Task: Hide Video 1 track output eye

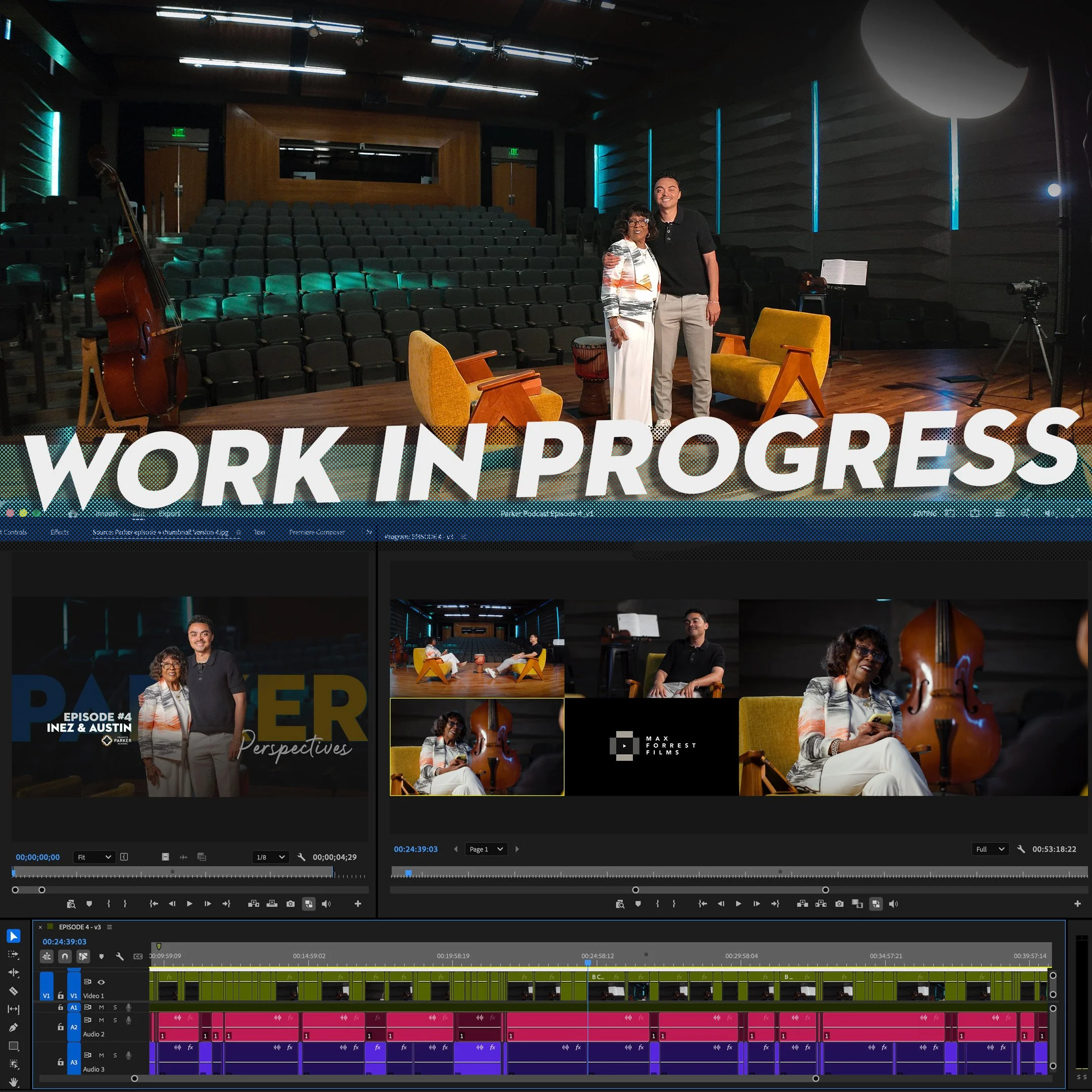Action: click(101, 982)
